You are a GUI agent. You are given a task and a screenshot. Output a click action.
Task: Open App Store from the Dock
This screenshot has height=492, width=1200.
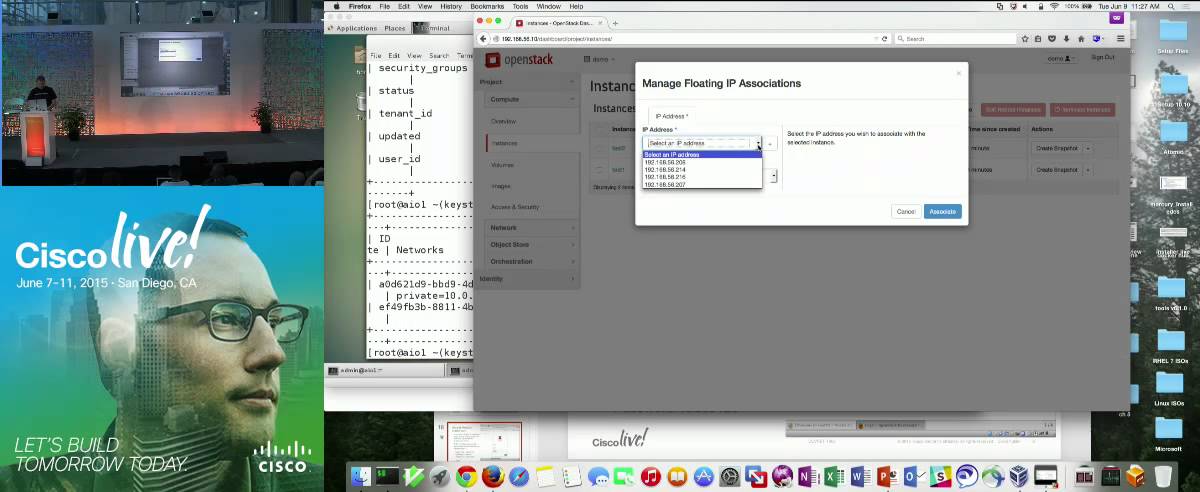point(702,476)
